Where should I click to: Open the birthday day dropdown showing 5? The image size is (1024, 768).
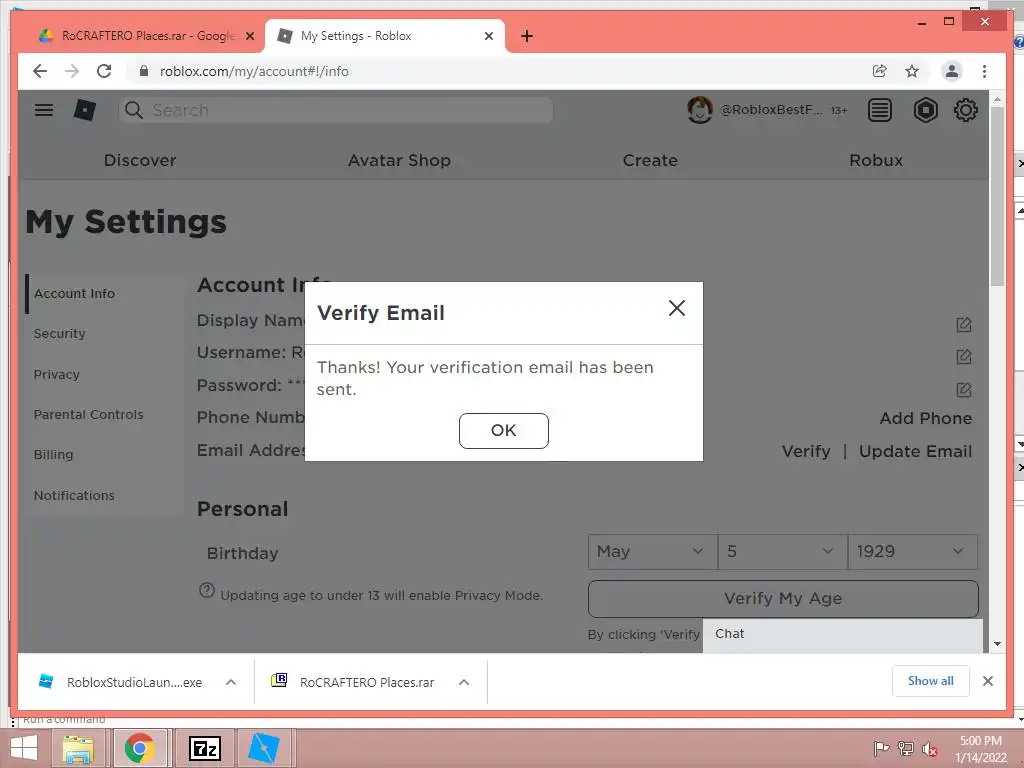782,552
